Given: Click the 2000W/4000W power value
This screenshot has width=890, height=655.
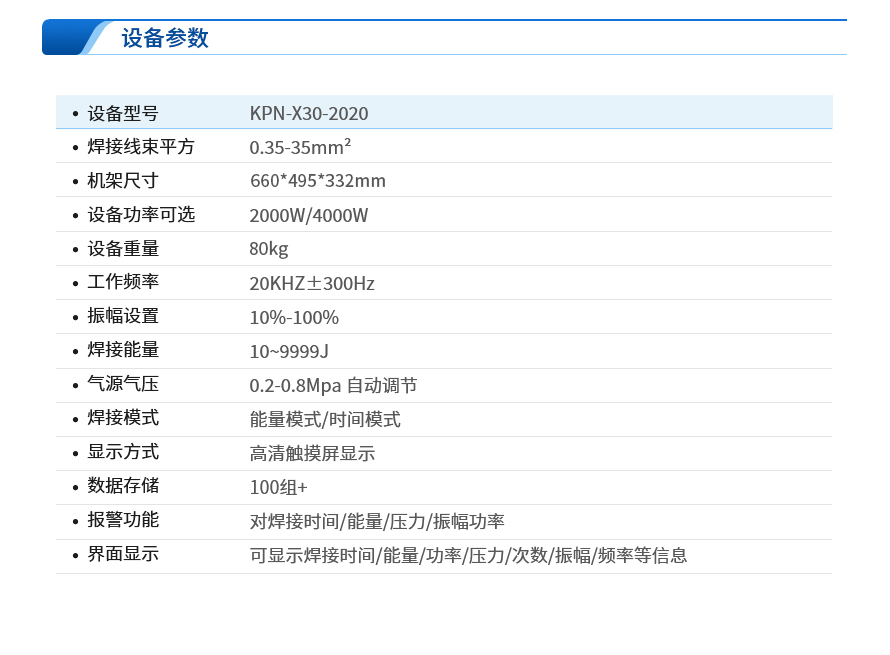Looking at the screenshot, I should pos(309,215).
